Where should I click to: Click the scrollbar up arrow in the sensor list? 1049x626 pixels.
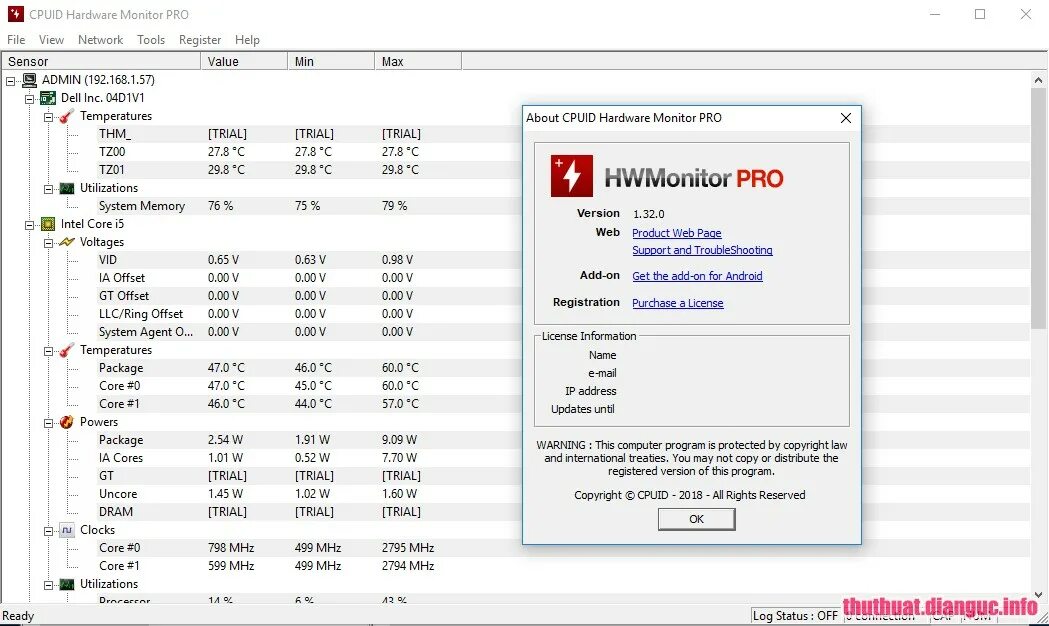1038,80
